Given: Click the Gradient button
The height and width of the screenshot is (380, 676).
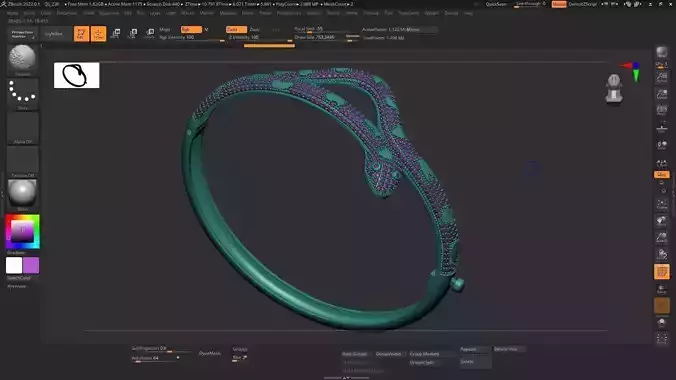Looking at the screenshot, I should tap(16, 253).
